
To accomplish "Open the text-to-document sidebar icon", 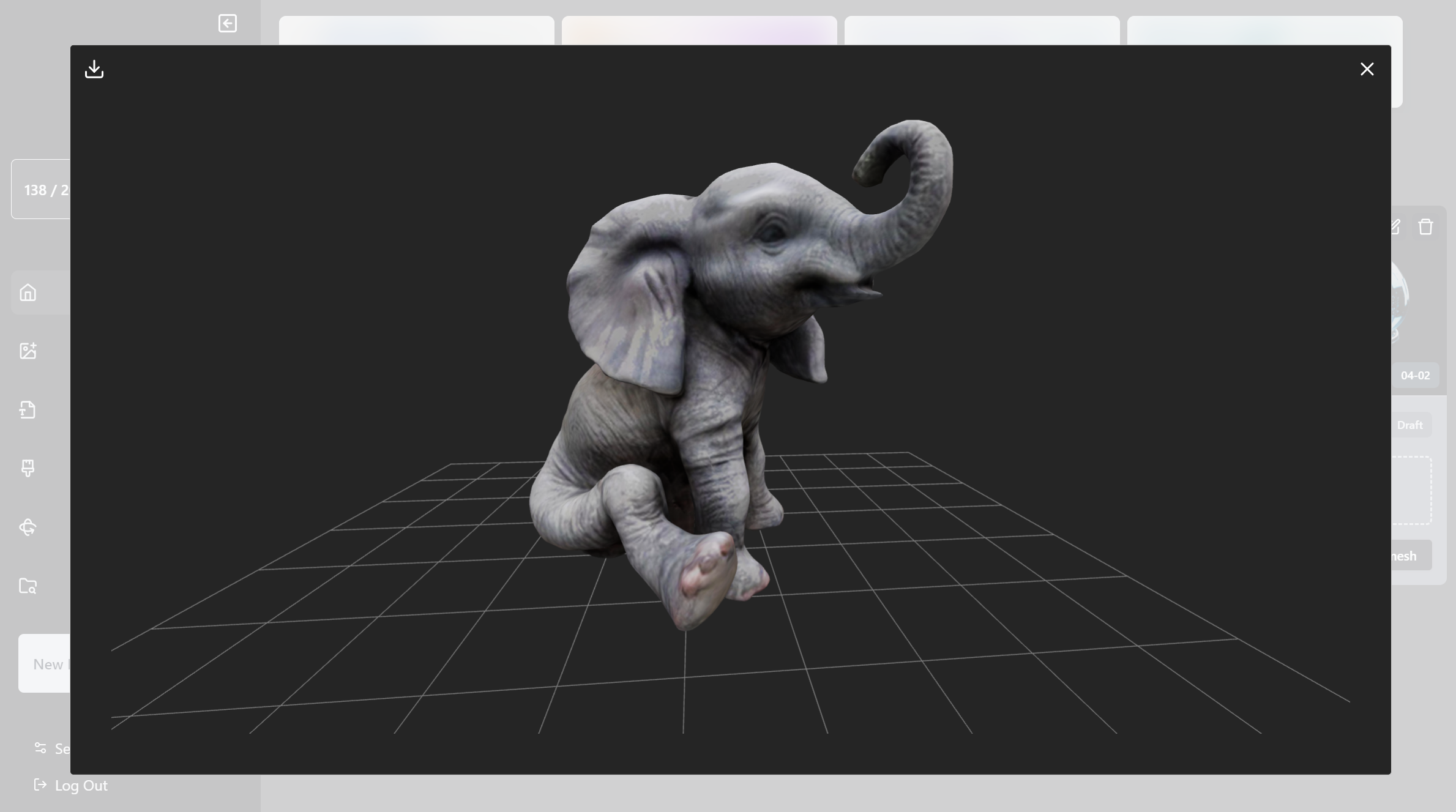I will 28,409.
